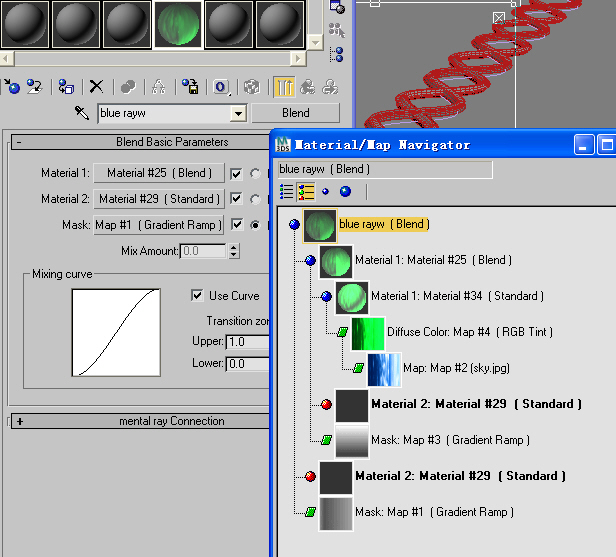Click the Make Material Copy icon
The image size is (616, 557).
coord(128,87)
